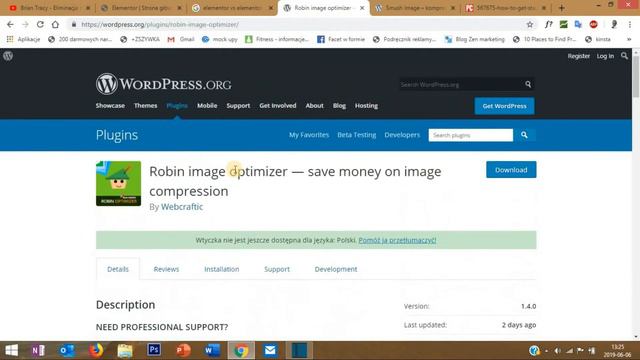Screen dimensions: 640x360
Task: Open a new browser tab with plus
Action: click(x=562, y=8)
